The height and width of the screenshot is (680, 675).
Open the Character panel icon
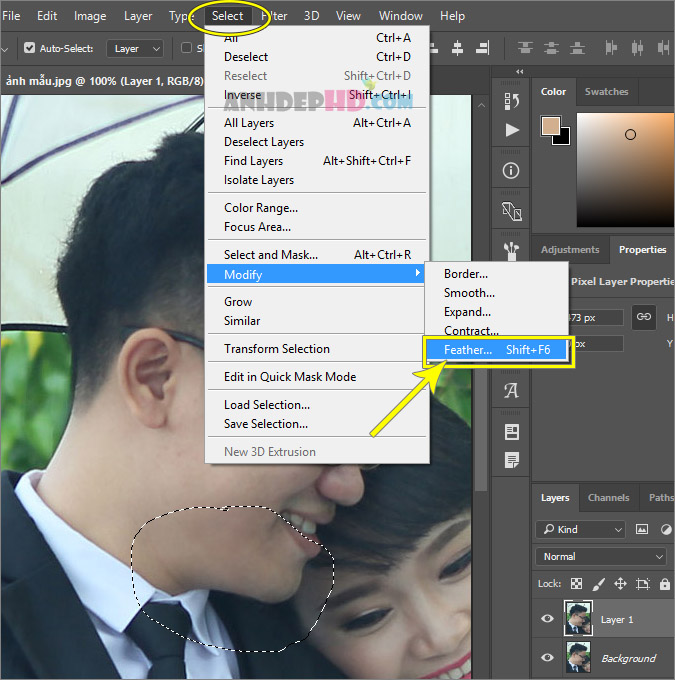tap(511, 390)
